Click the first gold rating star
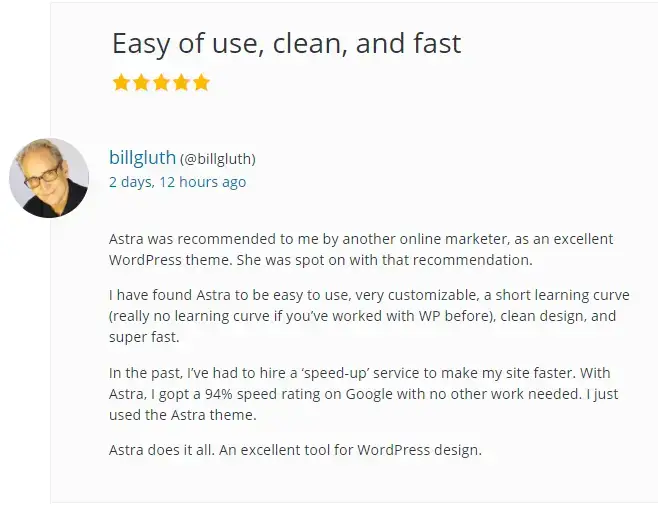The height and width of the screenshot is (506, 658). click(121, 82)
